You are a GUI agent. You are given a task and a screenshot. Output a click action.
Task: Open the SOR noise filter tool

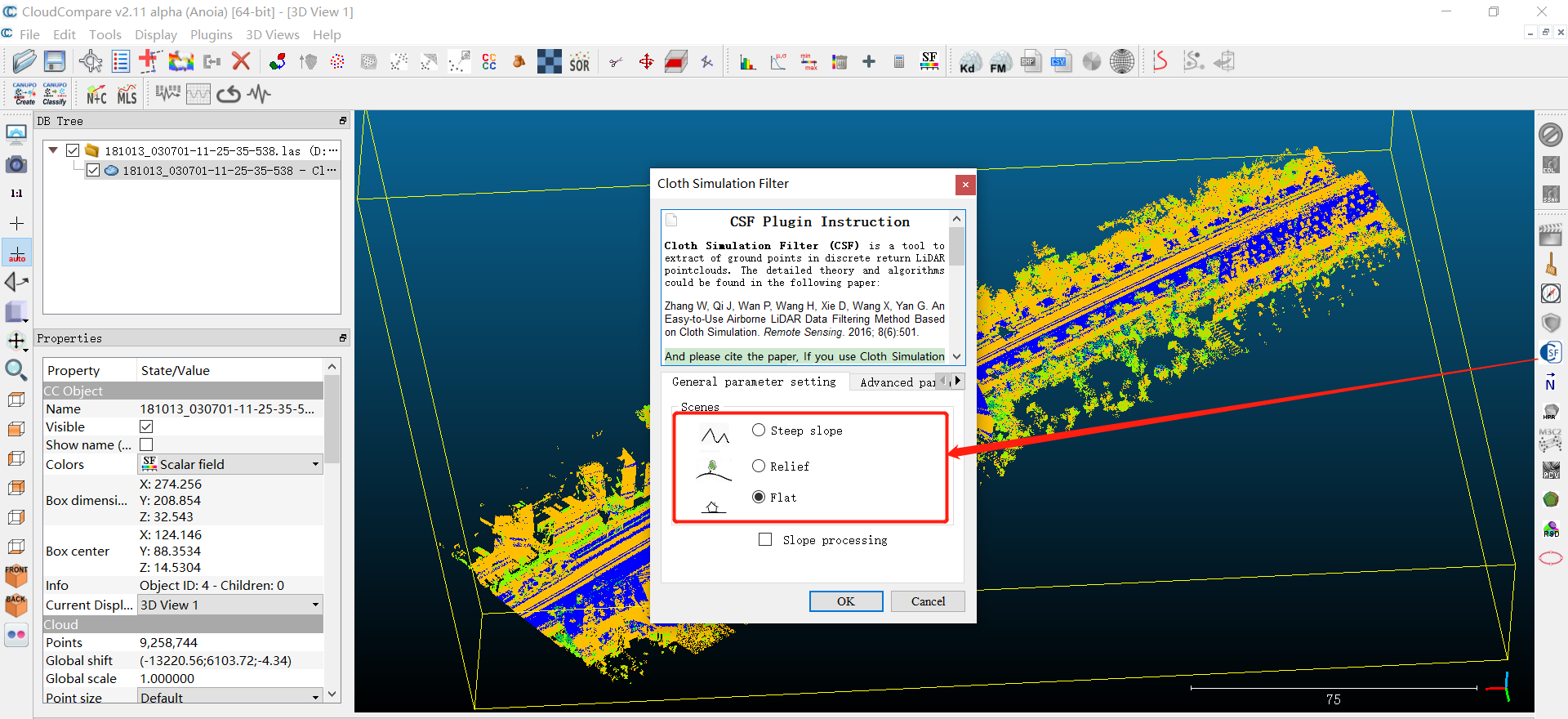click(x=580, y=61)
